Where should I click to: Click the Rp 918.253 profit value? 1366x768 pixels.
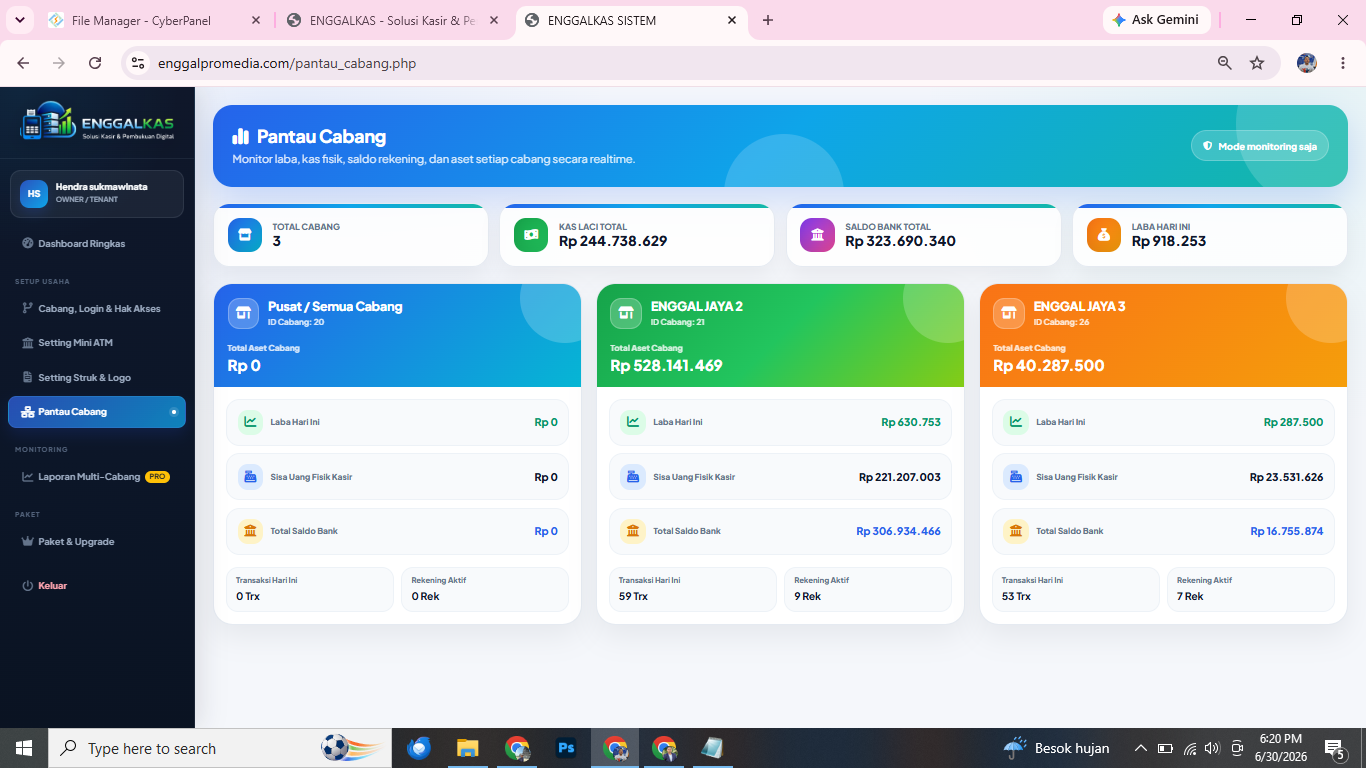[1169, 241]
